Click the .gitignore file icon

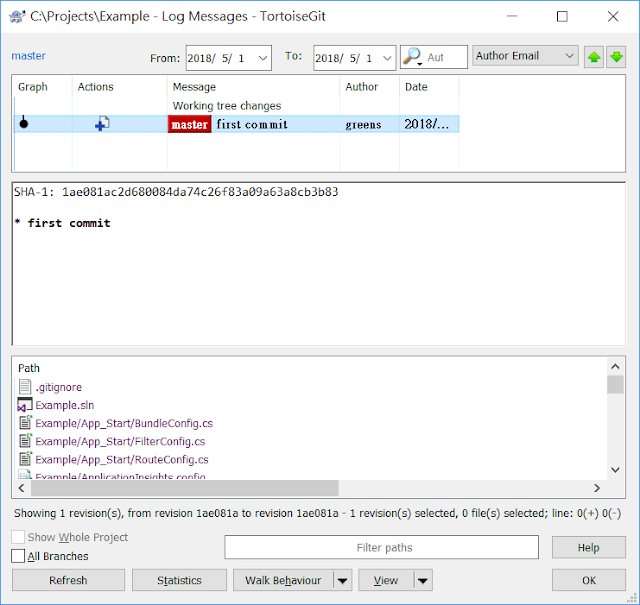[25, 387]
